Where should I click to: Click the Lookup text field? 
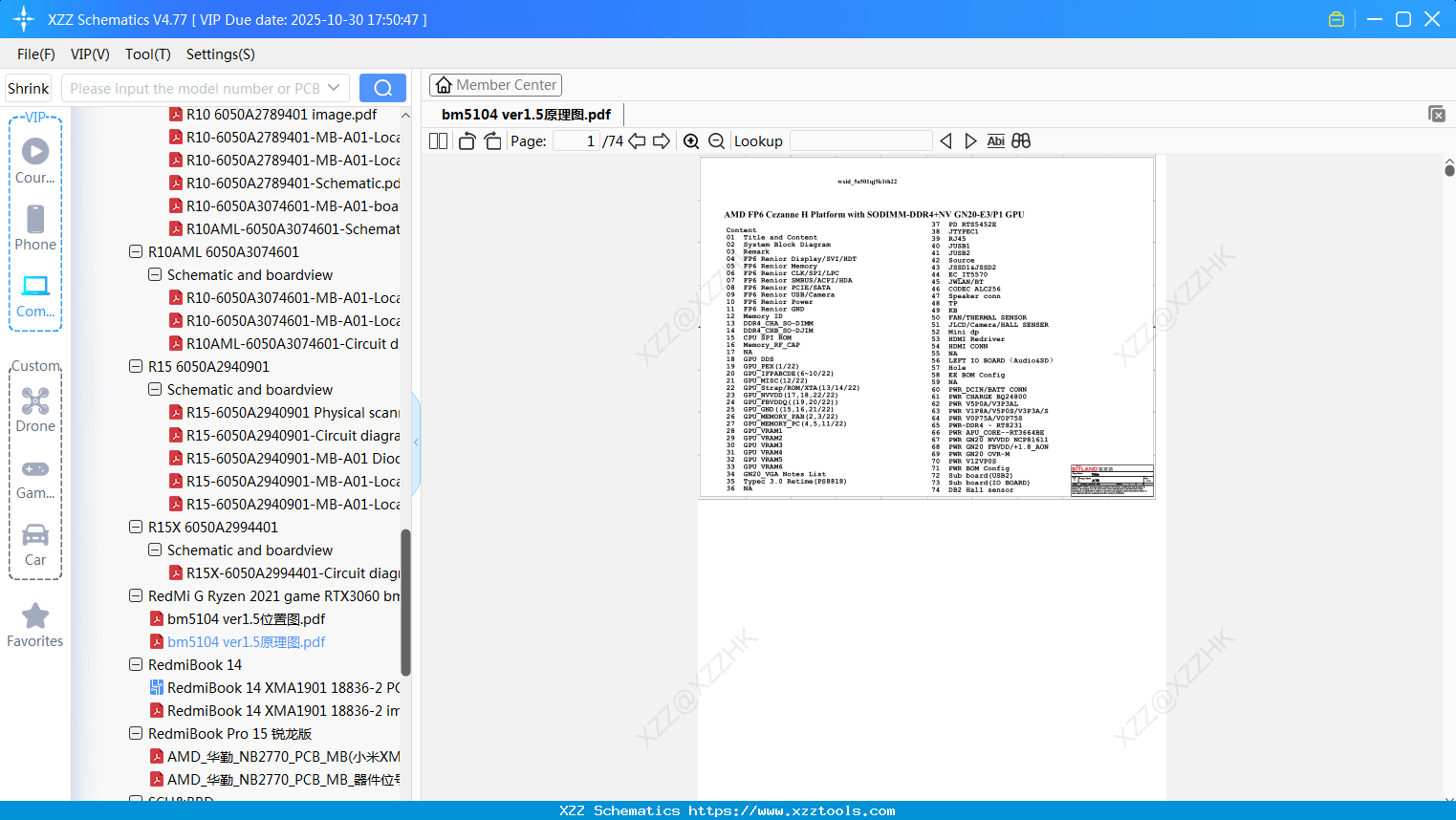pyautogui.click(x=861, y=140)
